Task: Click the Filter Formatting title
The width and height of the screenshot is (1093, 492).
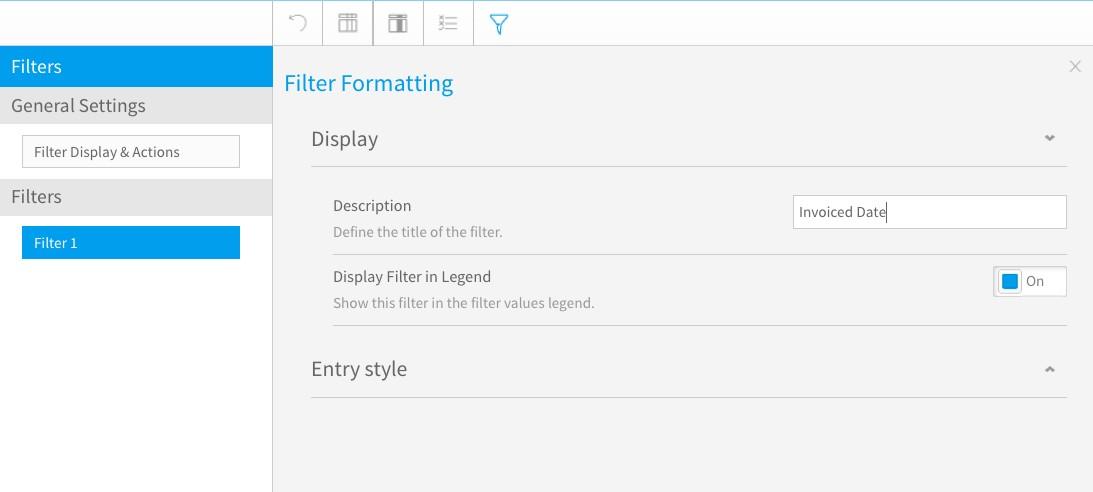Action: (369, 84)
